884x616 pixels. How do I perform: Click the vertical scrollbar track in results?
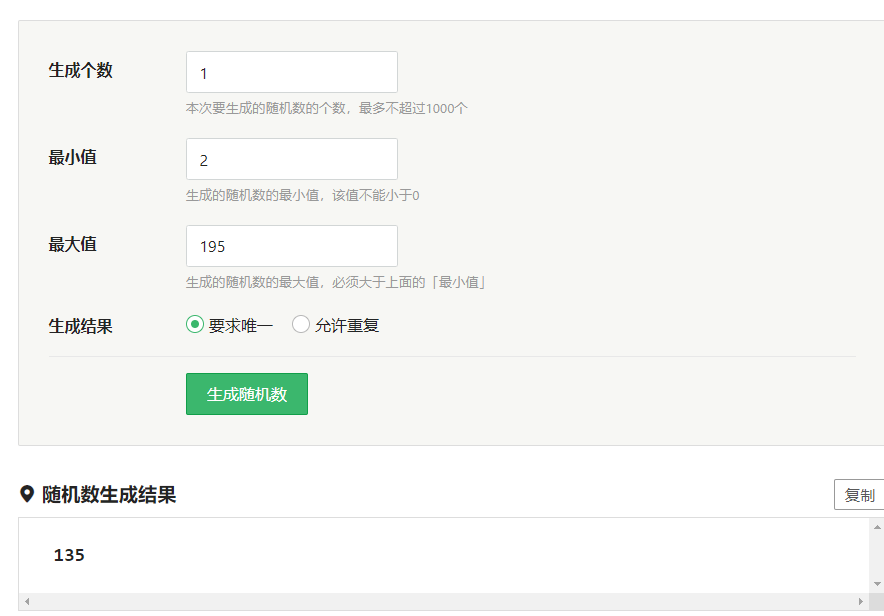pos(877,556)
